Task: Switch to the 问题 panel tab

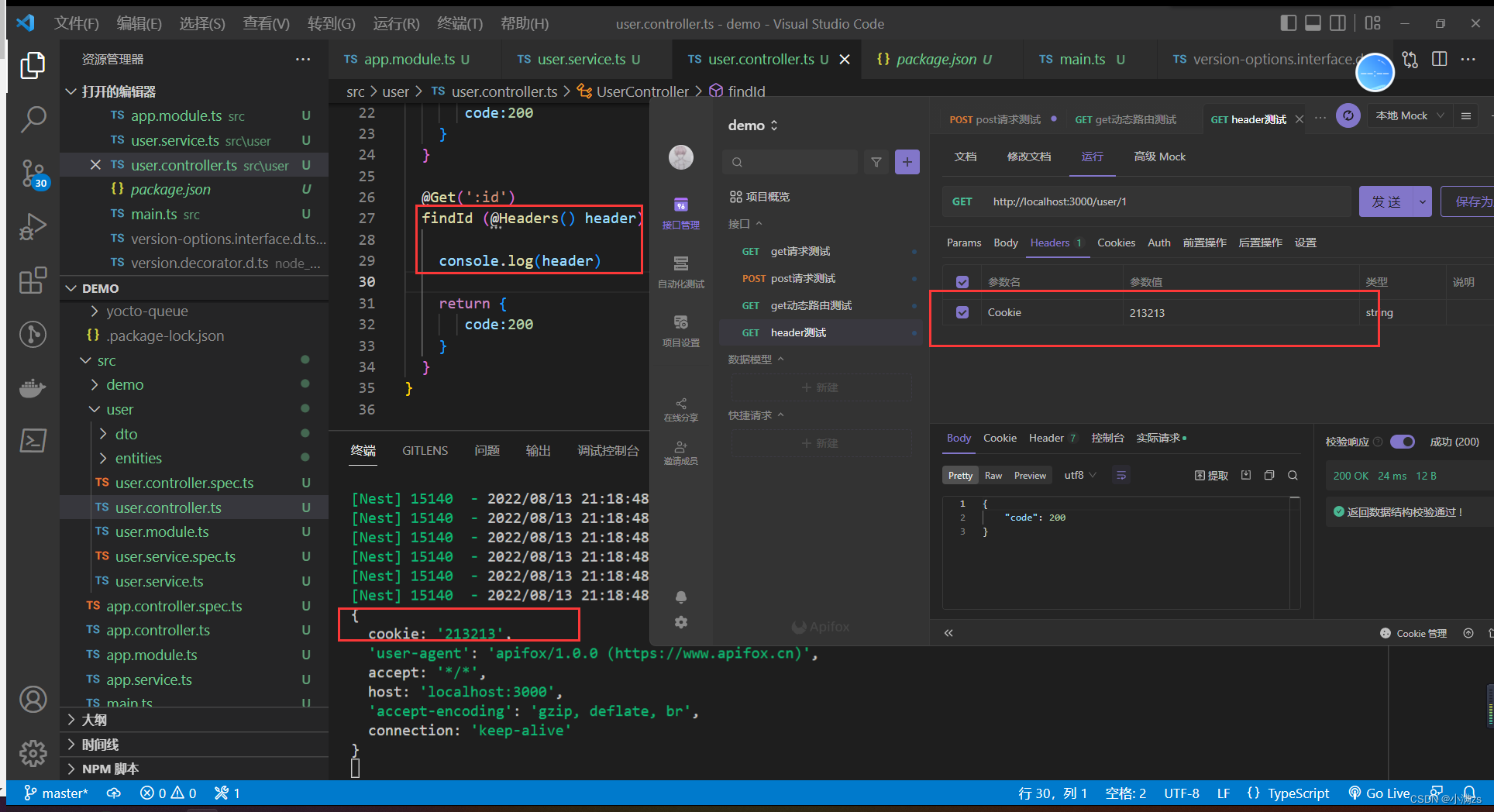Action: pyautogui.click(x=487, y=451)
